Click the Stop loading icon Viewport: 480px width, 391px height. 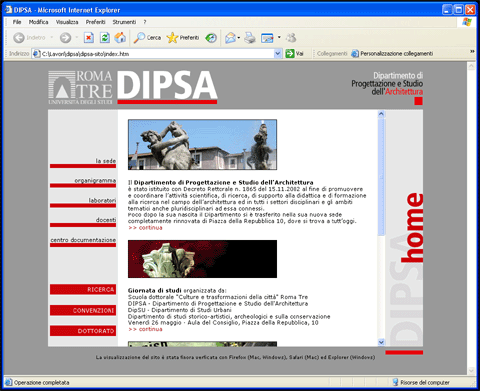(88, 38)
